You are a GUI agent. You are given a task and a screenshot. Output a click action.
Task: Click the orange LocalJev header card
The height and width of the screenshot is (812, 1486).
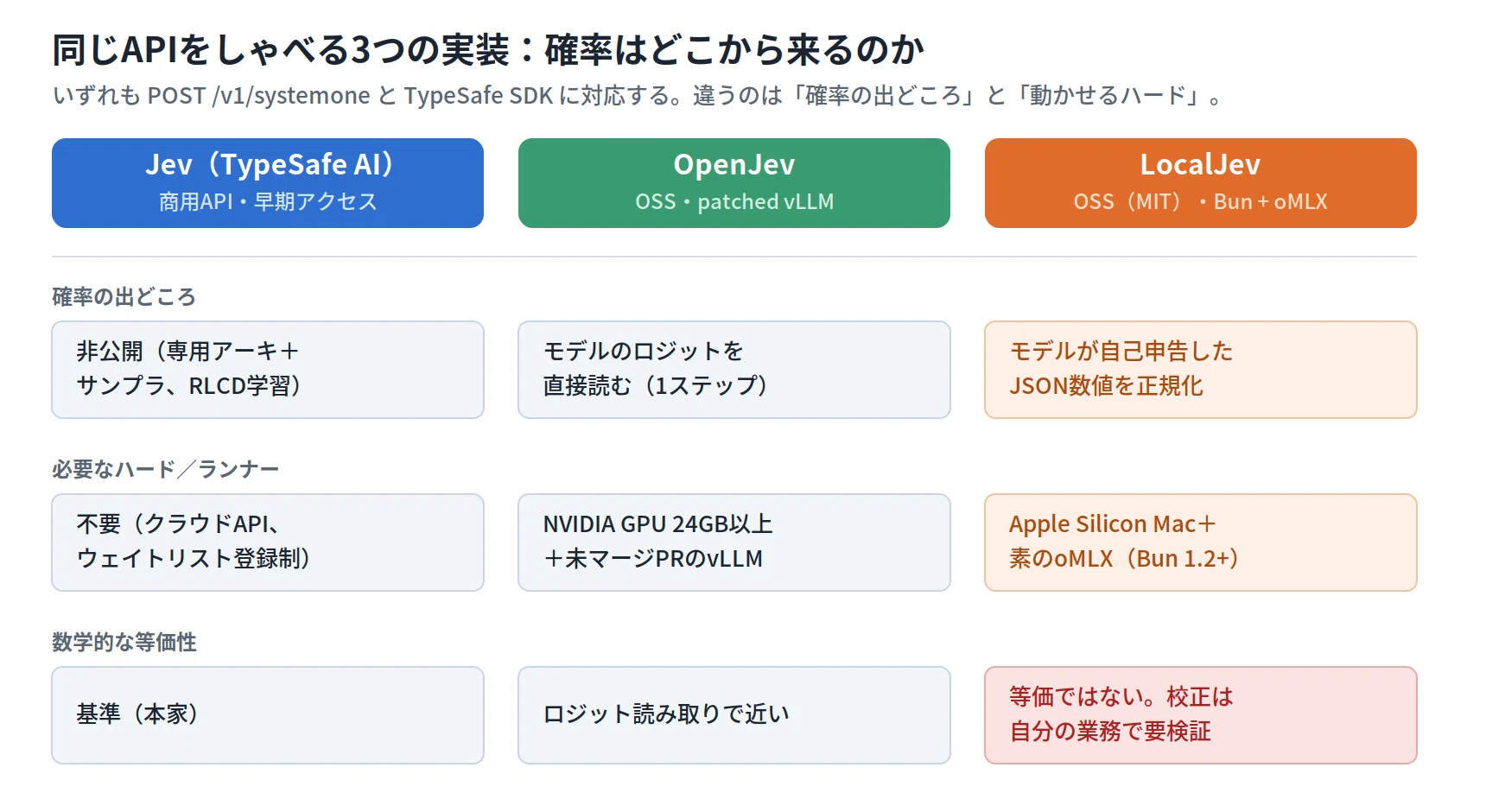click(x=1201, y=183)
